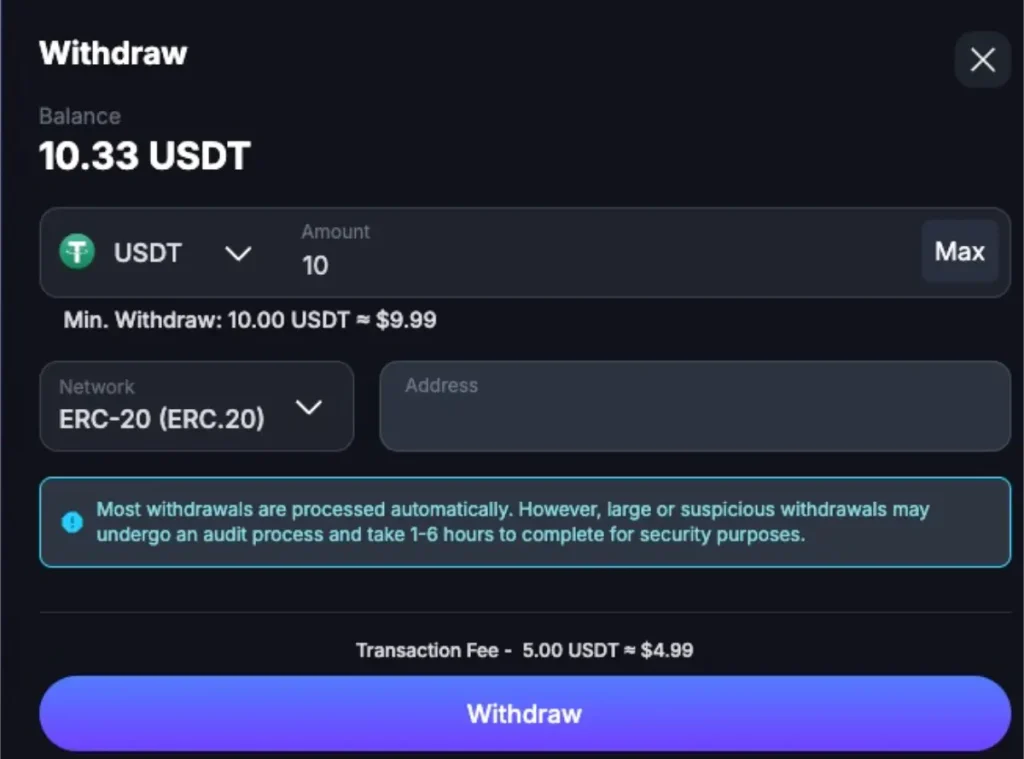Image resolution: width=1024 pixels, height=759 pixels.
Task: Click the Withdraw dialog heading
Action: tap(113, 53)
